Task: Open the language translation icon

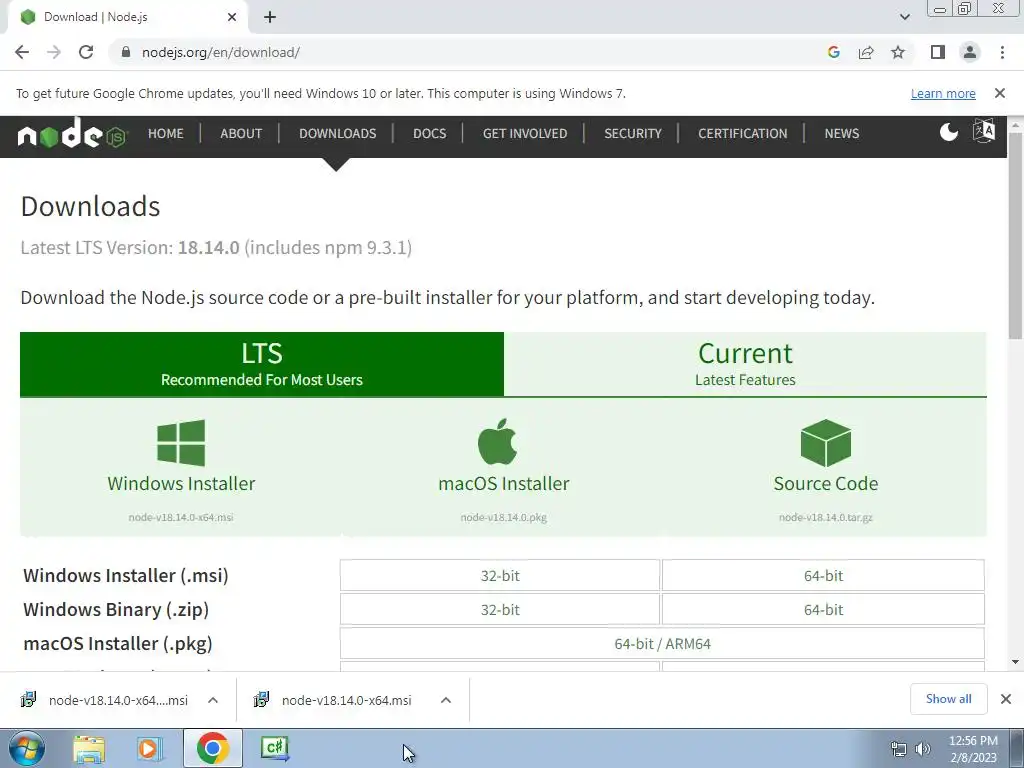Action: click(x=984, y=131)
